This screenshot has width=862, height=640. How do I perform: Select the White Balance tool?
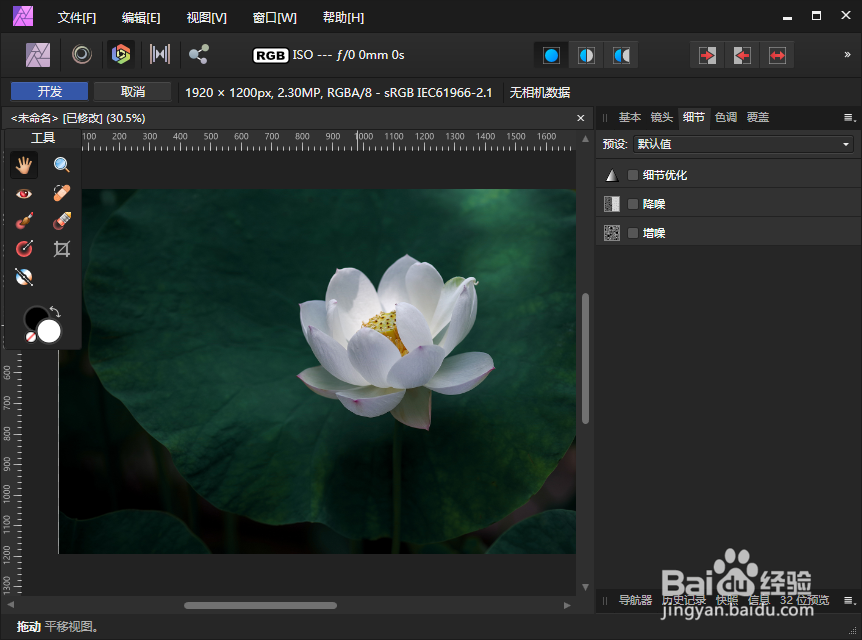pos(23,277)
